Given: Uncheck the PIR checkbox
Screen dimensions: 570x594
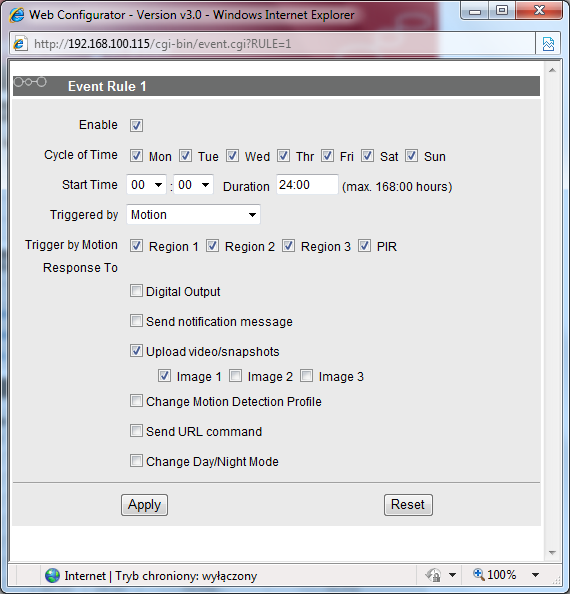Looking at the screenshot, I should tap(365, 246).
